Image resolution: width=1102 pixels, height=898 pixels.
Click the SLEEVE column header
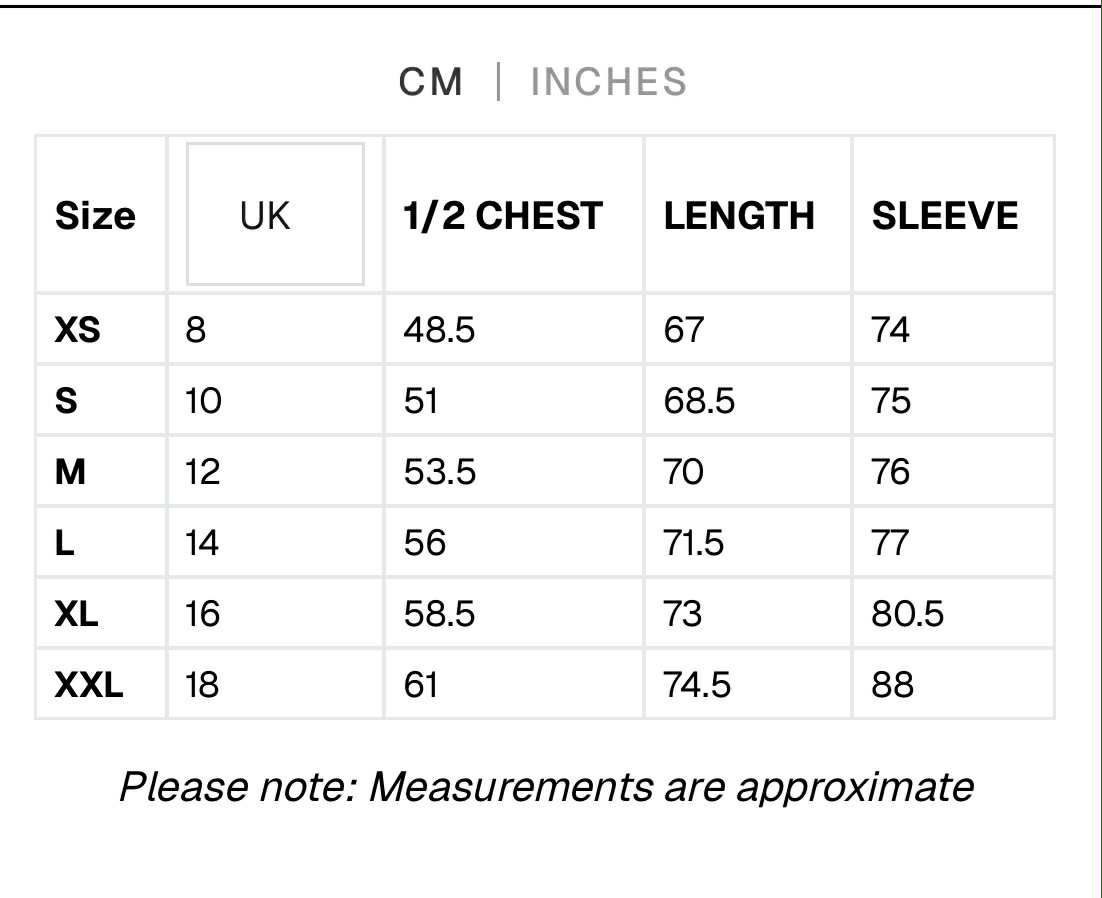[x=945, y=216]
